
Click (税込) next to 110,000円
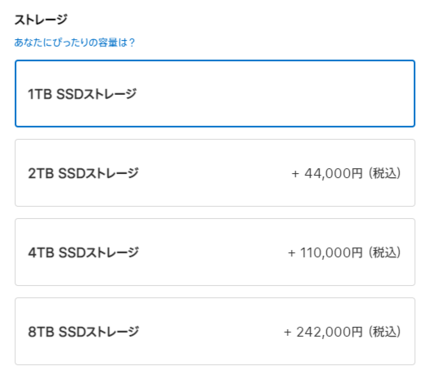384,253
